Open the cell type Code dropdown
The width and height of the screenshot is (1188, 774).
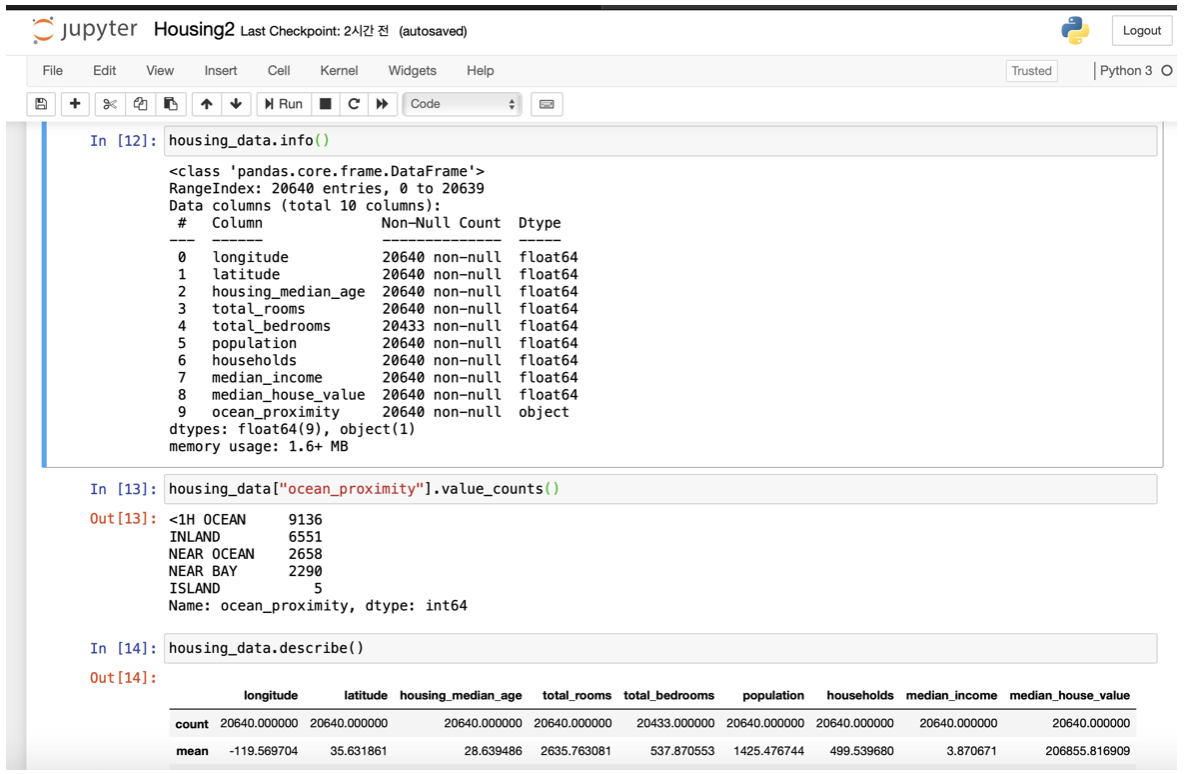click(462, 104)
